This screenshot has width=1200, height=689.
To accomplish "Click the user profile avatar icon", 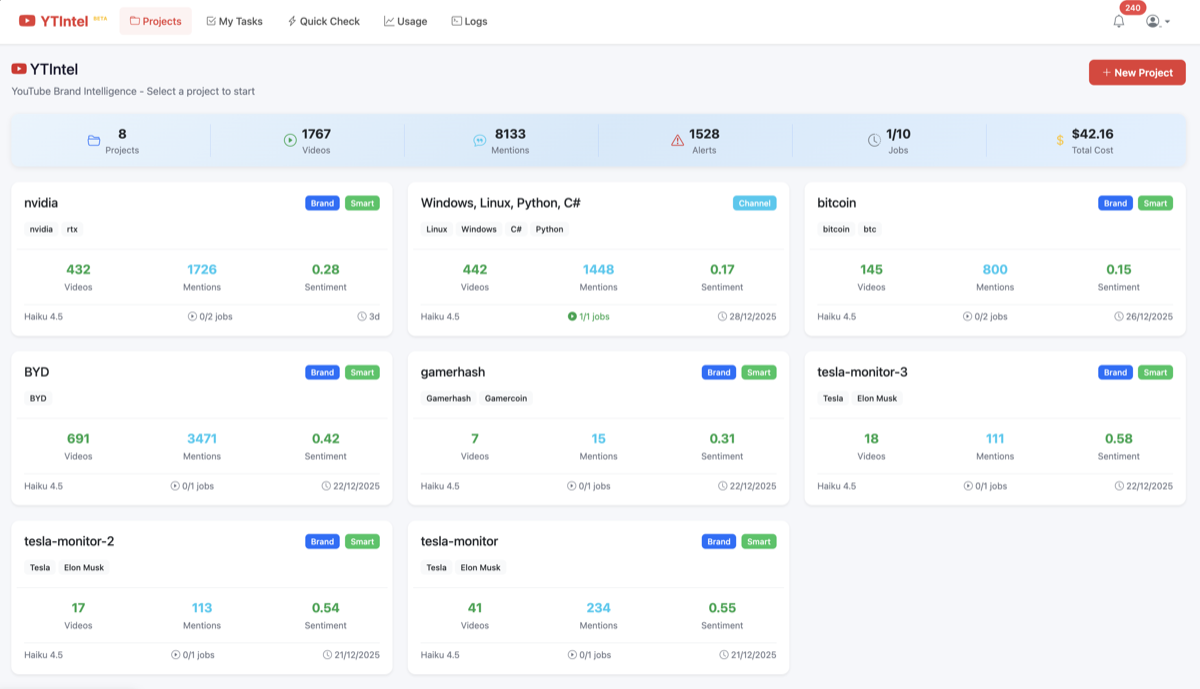I will (1150, 20).
